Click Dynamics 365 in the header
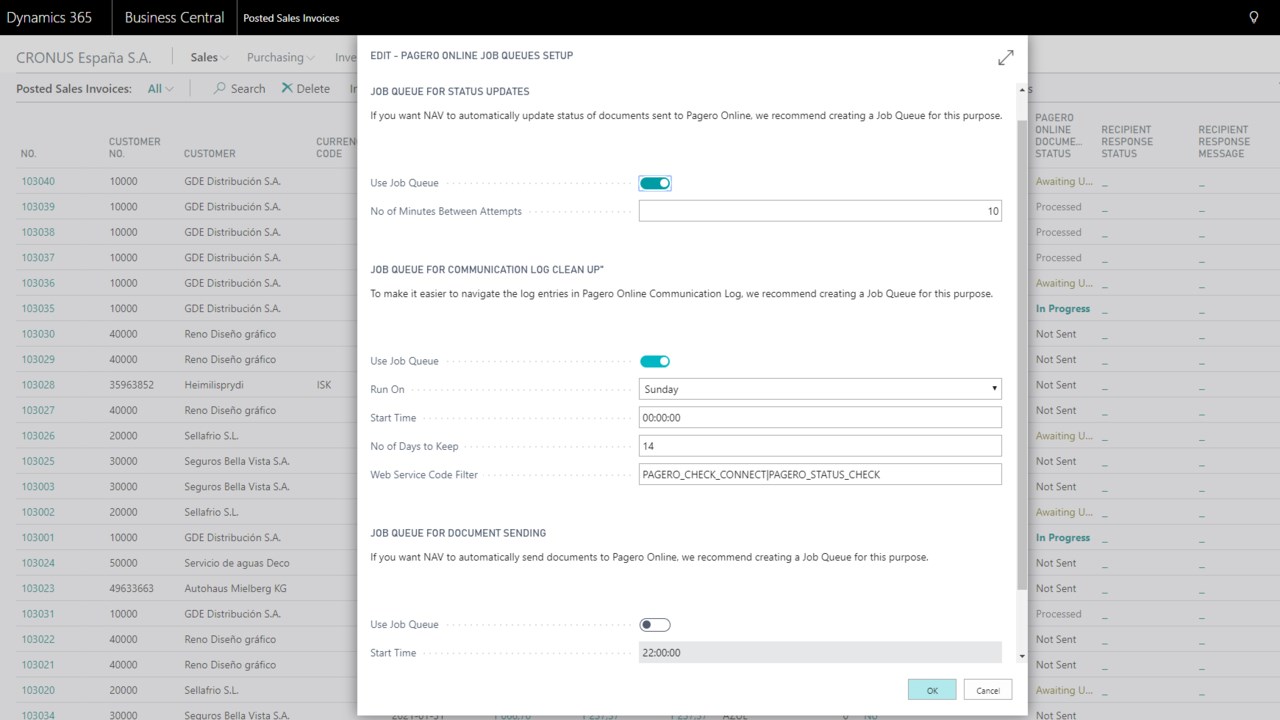This screenshot has width=1280, height=720. tap(48, 18)
